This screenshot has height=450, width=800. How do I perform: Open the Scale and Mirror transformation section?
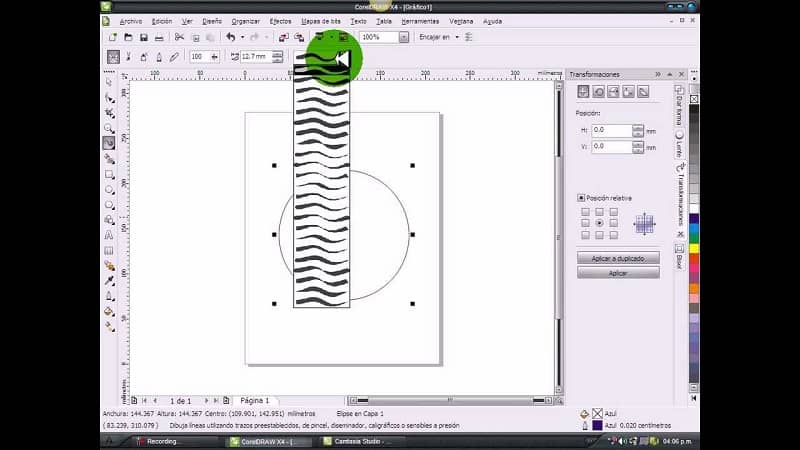point(613,91)
